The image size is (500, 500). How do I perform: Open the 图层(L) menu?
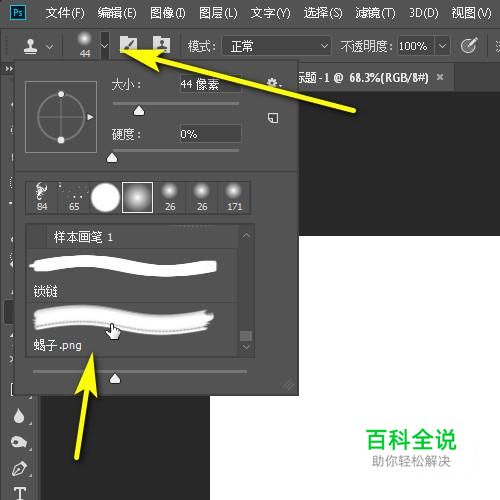click(218, 13)
